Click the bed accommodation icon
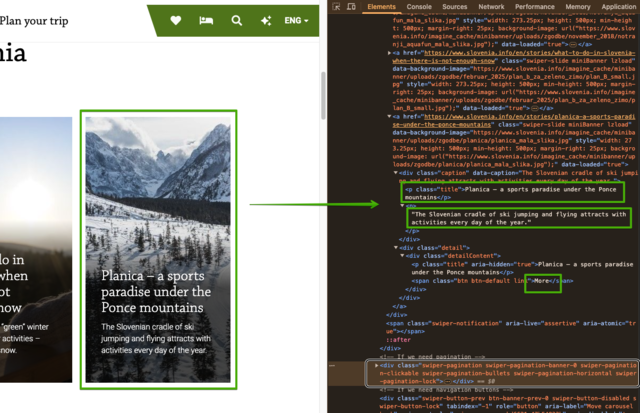Image resolution: width=640 pixels, height=413 pixels. coord(206,20)
